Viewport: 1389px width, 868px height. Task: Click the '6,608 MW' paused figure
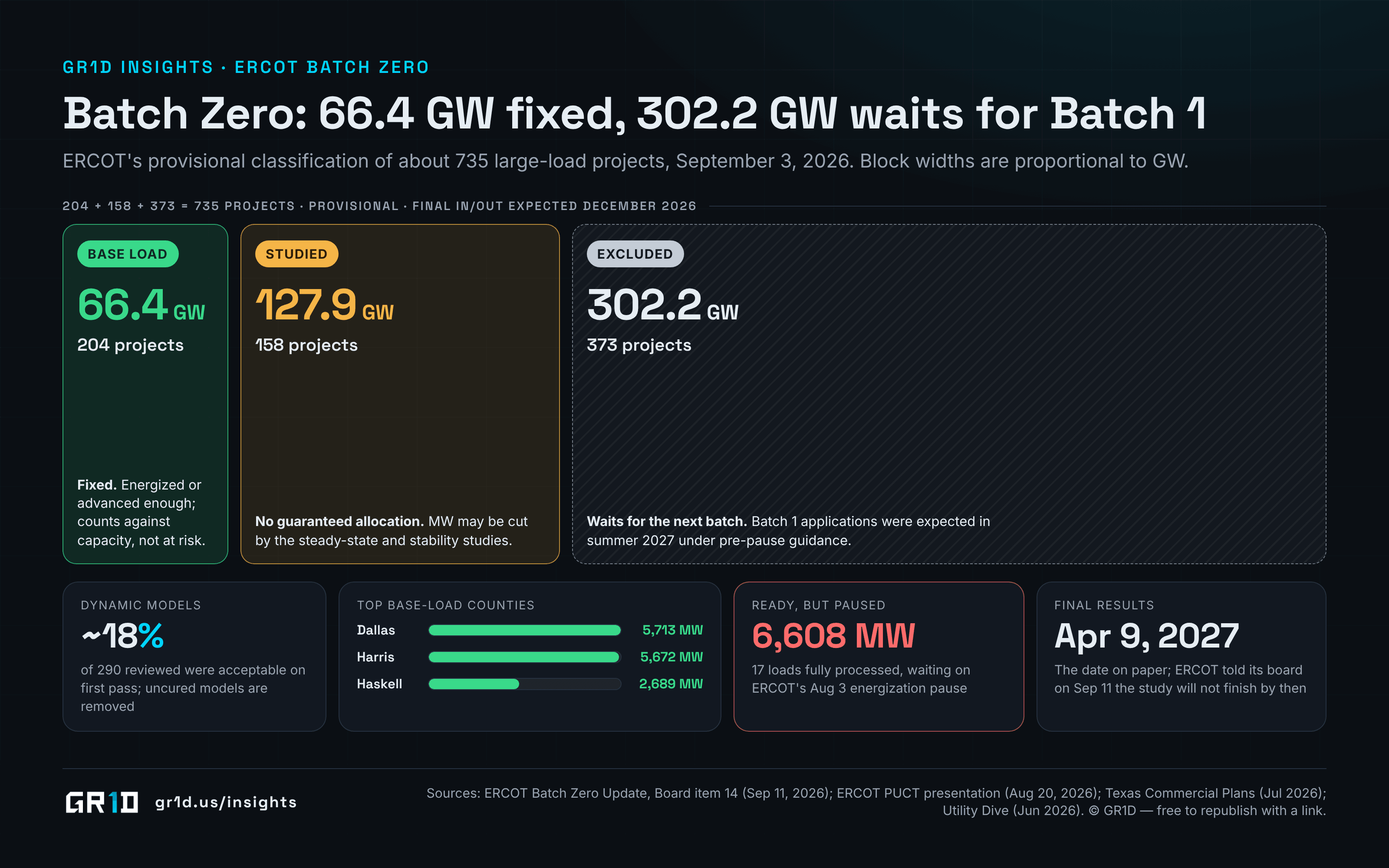click(833, 636)
